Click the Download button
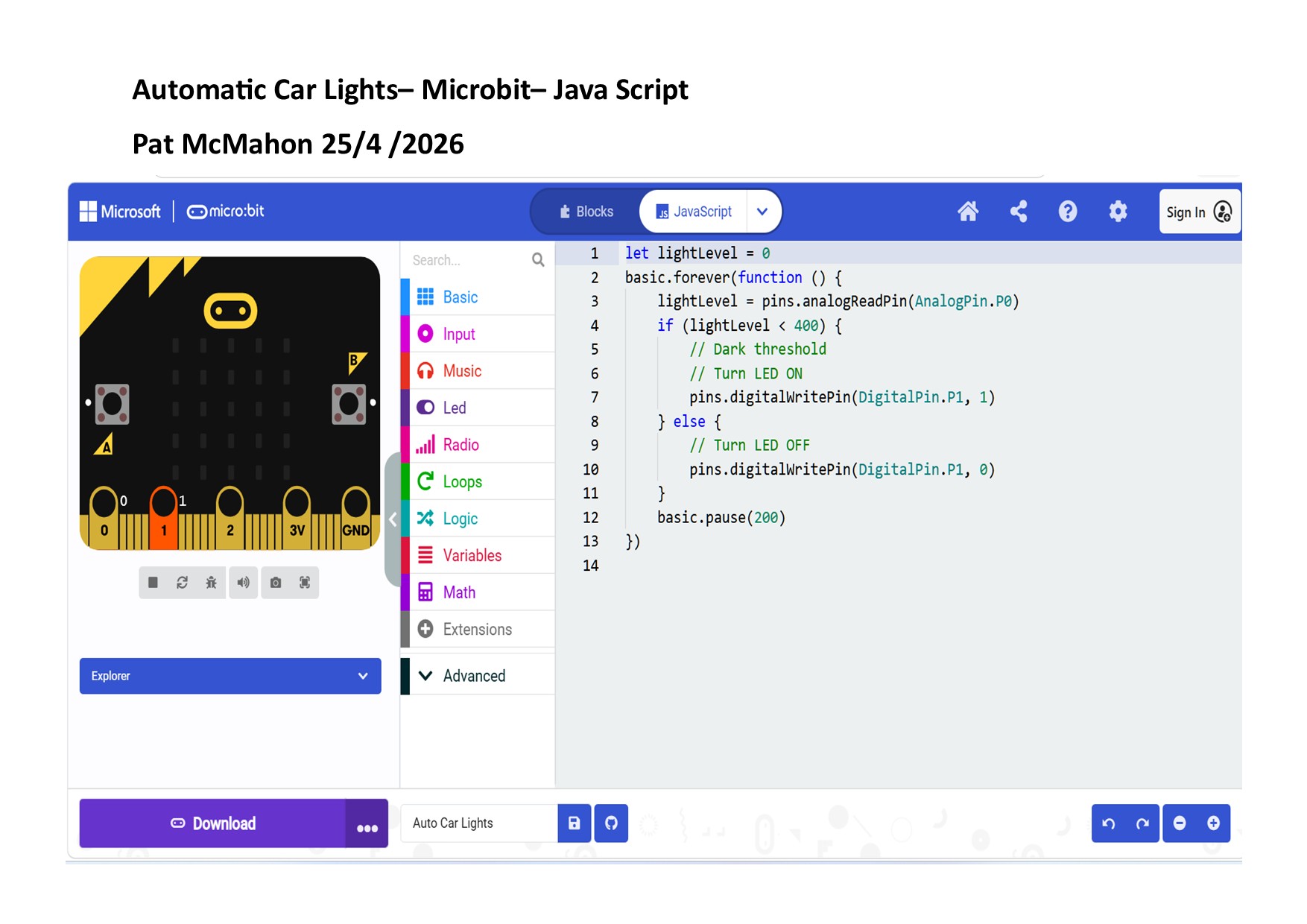 [213, 823]
